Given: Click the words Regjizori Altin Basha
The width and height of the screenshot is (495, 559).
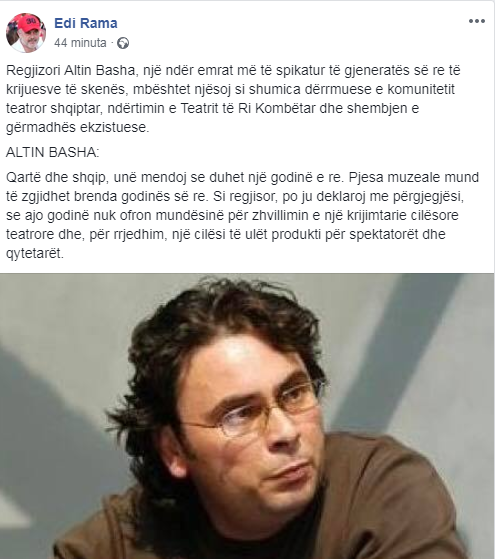Looking at the screenshot, I should tap(70, 70).
